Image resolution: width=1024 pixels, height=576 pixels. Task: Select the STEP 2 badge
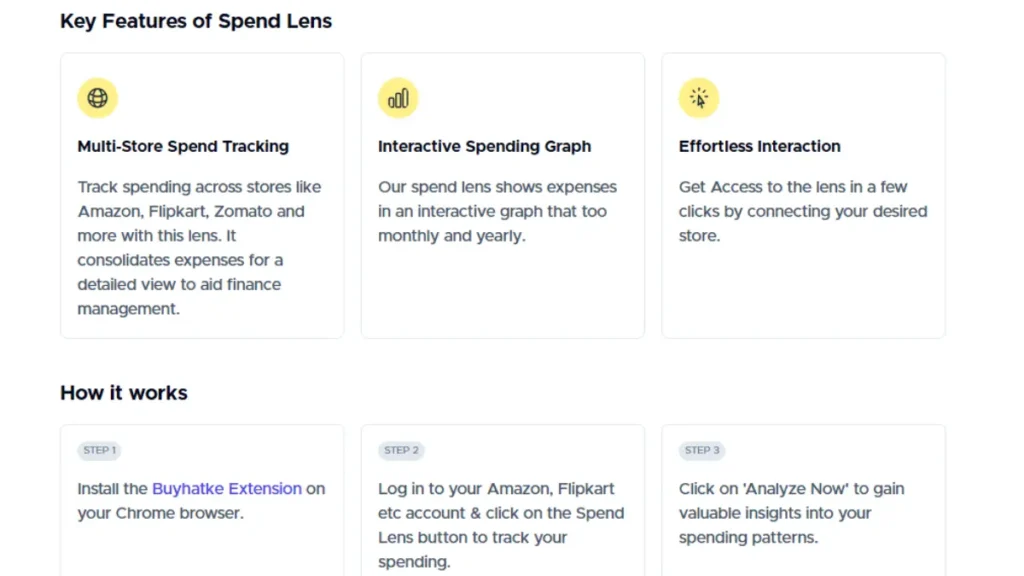point(401,450)
